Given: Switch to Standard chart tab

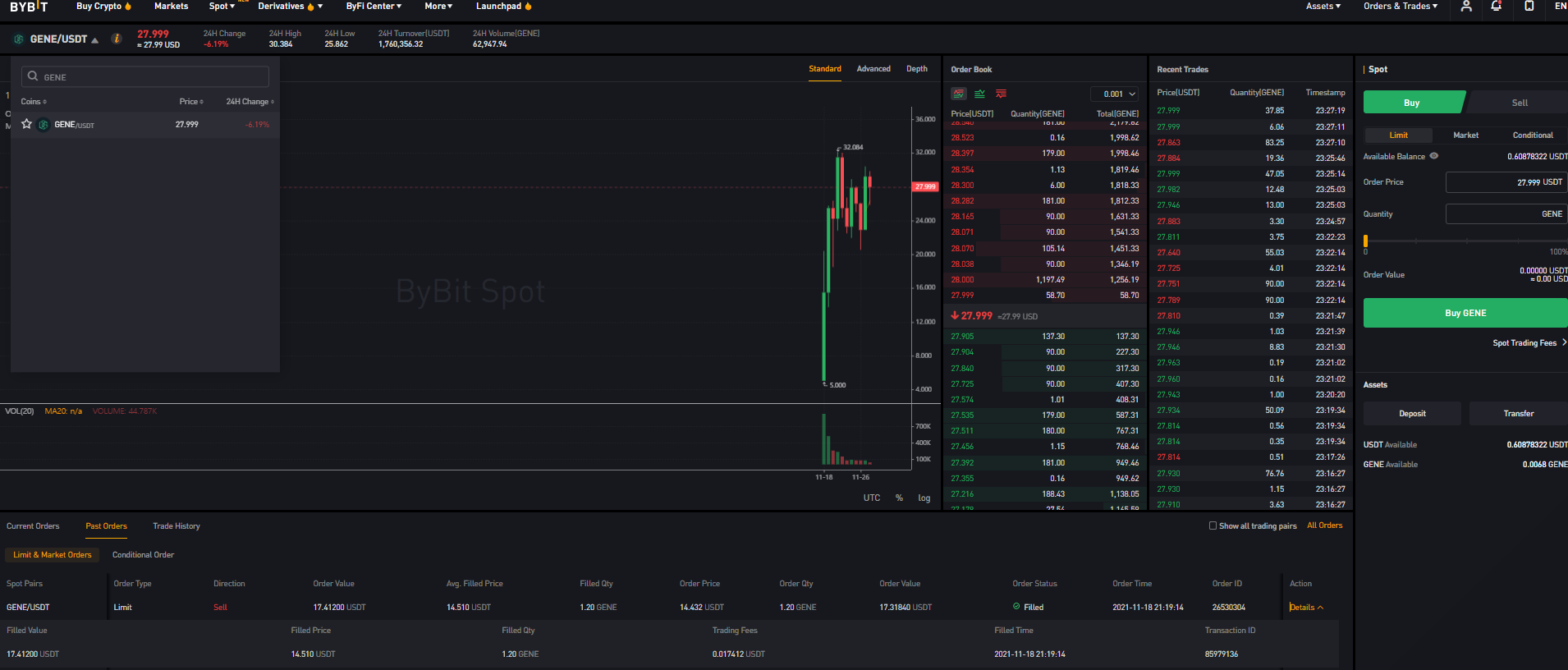Looking at the screenshot, I should pos(825,69).
